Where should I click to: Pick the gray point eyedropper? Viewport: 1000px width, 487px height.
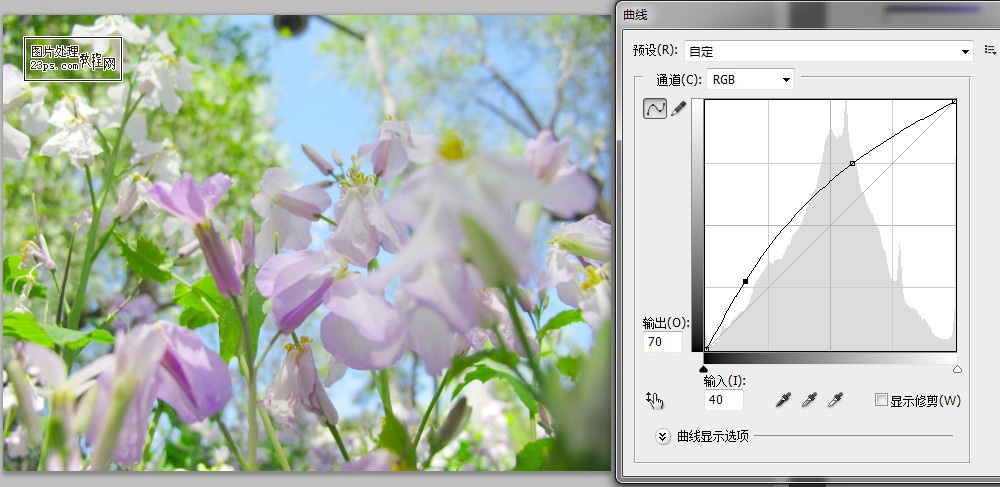coord(809,400)
